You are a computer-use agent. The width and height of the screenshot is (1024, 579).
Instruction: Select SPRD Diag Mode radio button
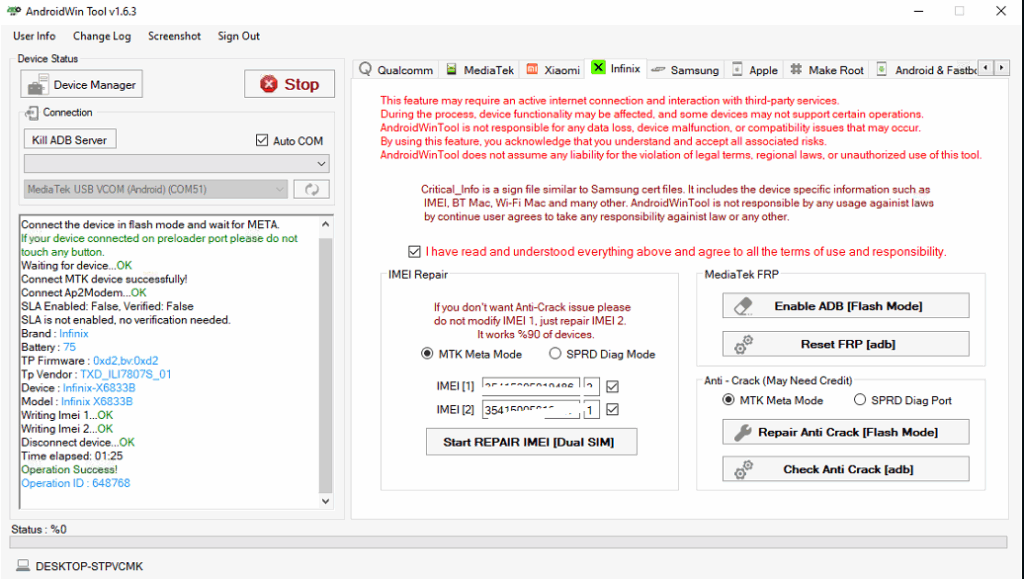click(557, 354)
